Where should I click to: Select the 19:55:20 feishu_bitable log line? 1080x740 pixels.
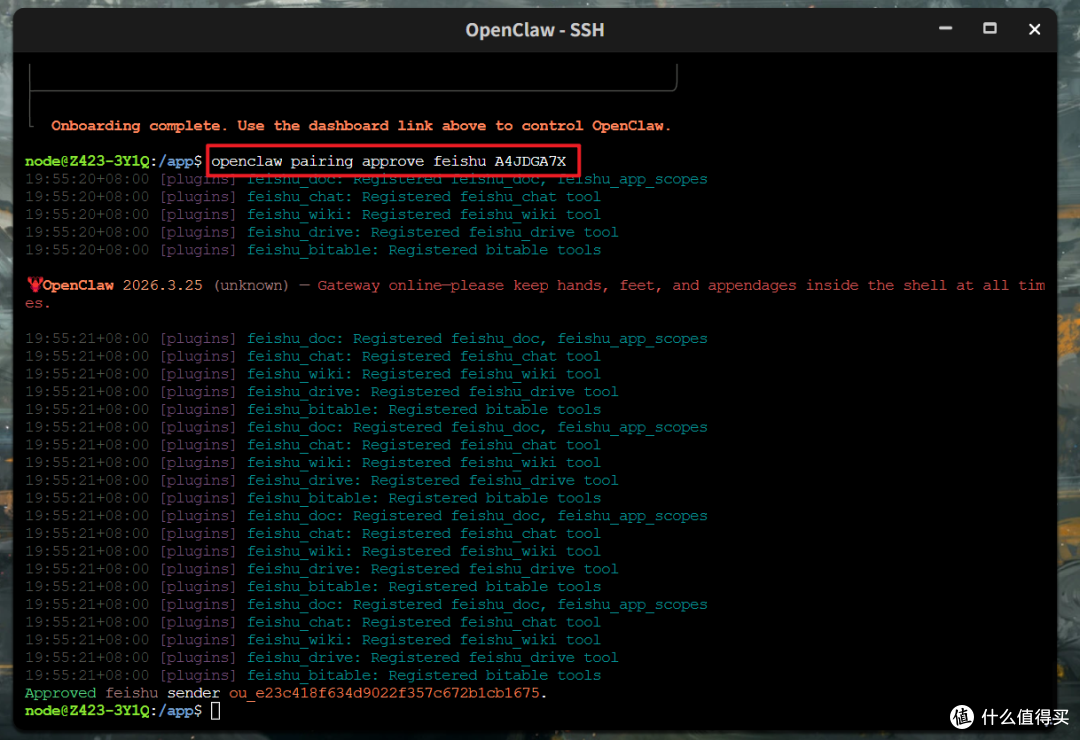coord(313,250)
